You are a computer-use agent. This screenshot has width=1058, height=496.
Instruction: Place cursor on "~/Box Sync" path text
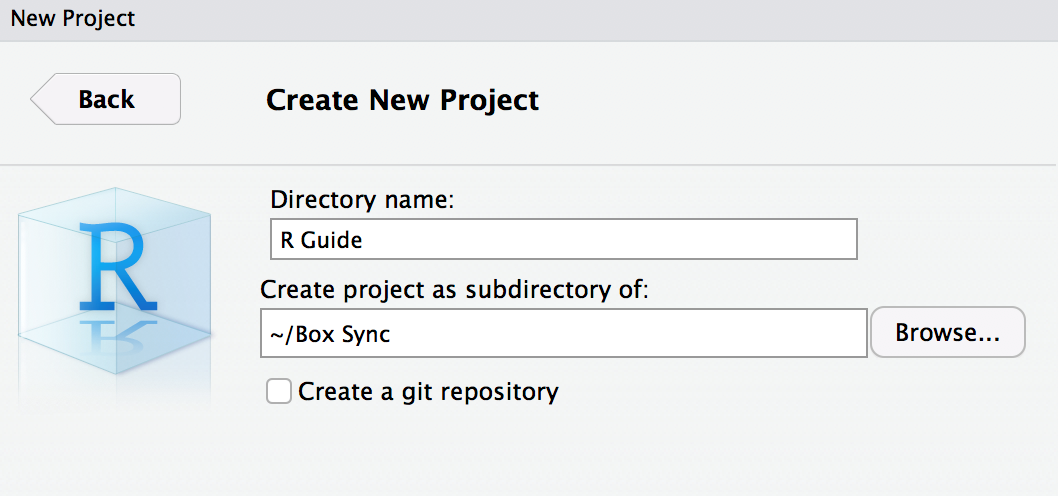(x=329, y=334)
